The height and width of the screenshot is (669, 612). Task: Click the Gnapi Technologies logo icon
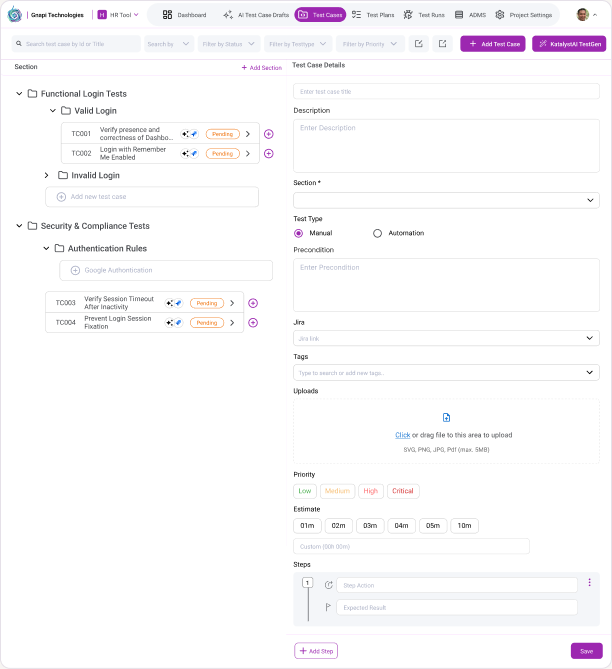pyautogui.click(x=15, y=15)
